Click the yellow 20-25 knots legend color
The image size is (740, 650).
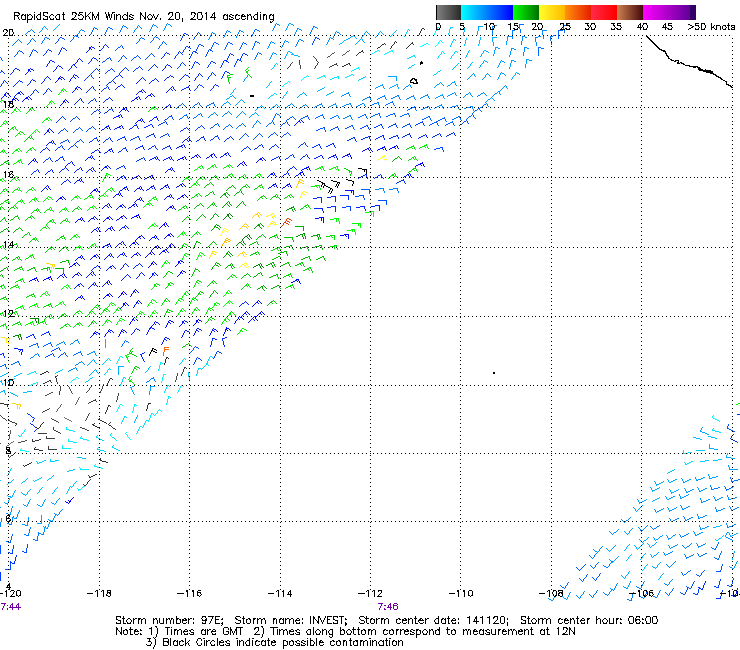pyautogui.click(x=552, y=12)
